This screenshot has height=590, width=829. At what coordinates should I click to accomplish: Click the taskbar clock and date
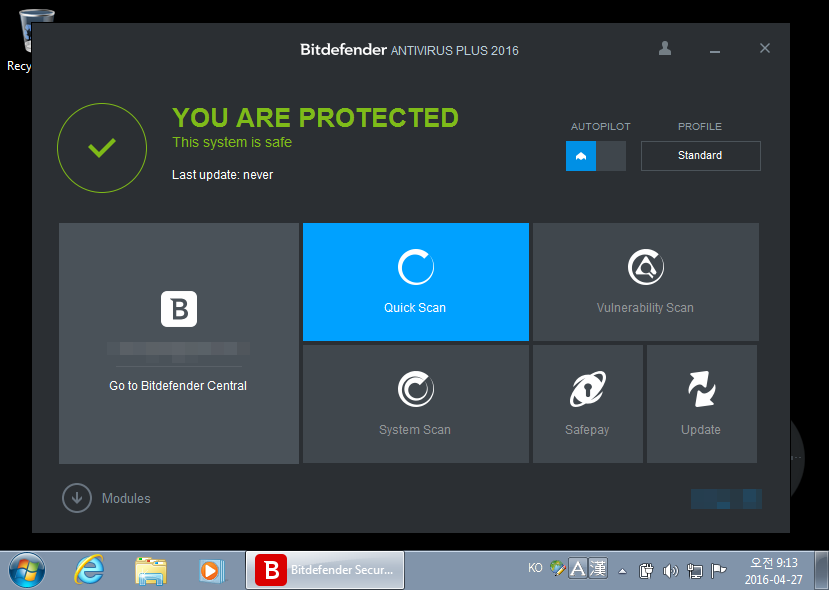click(773, 570)
